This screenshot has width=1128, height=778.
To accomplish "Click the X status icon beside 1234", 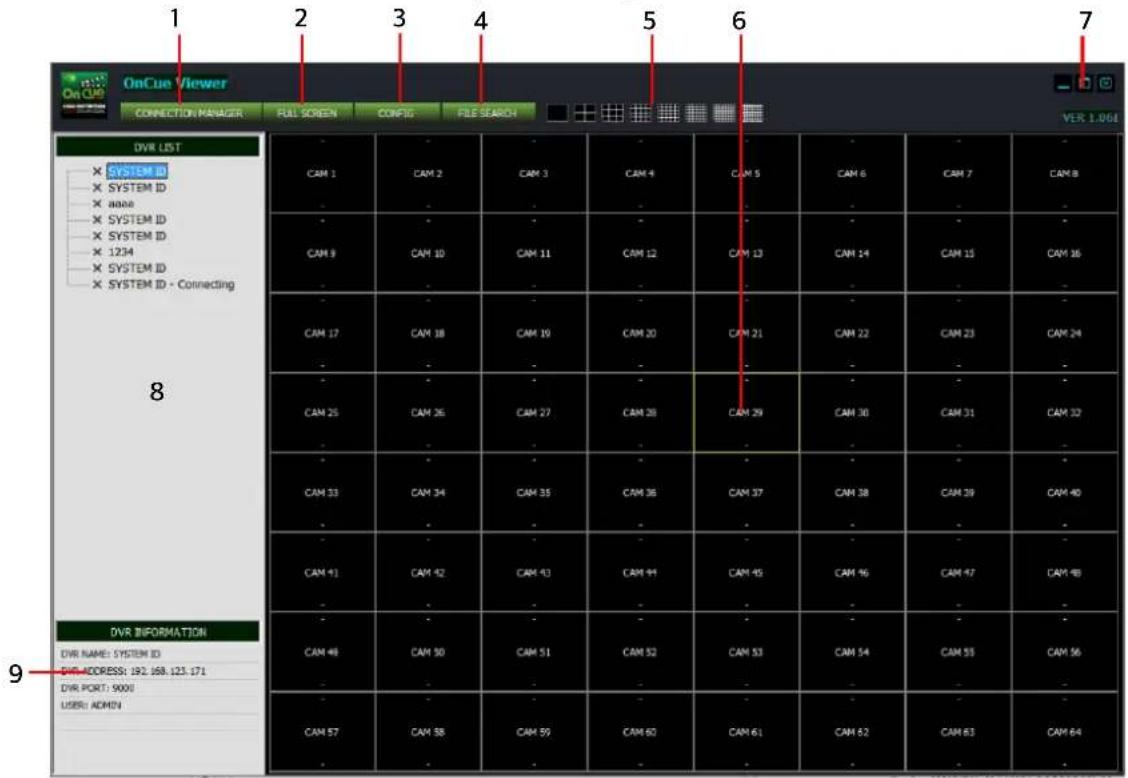I will click(97, 252).
